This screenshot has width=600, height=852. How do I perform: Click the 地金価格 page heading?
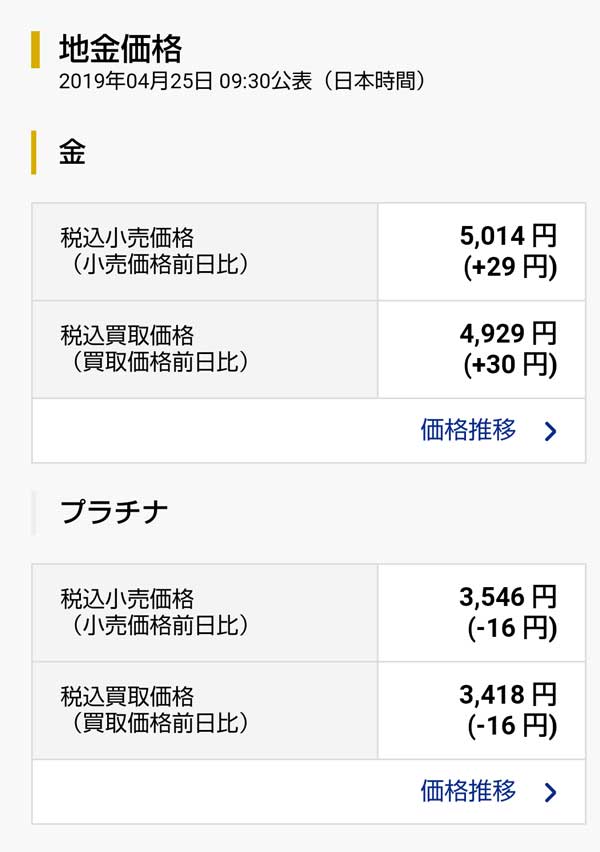(120, 48)
